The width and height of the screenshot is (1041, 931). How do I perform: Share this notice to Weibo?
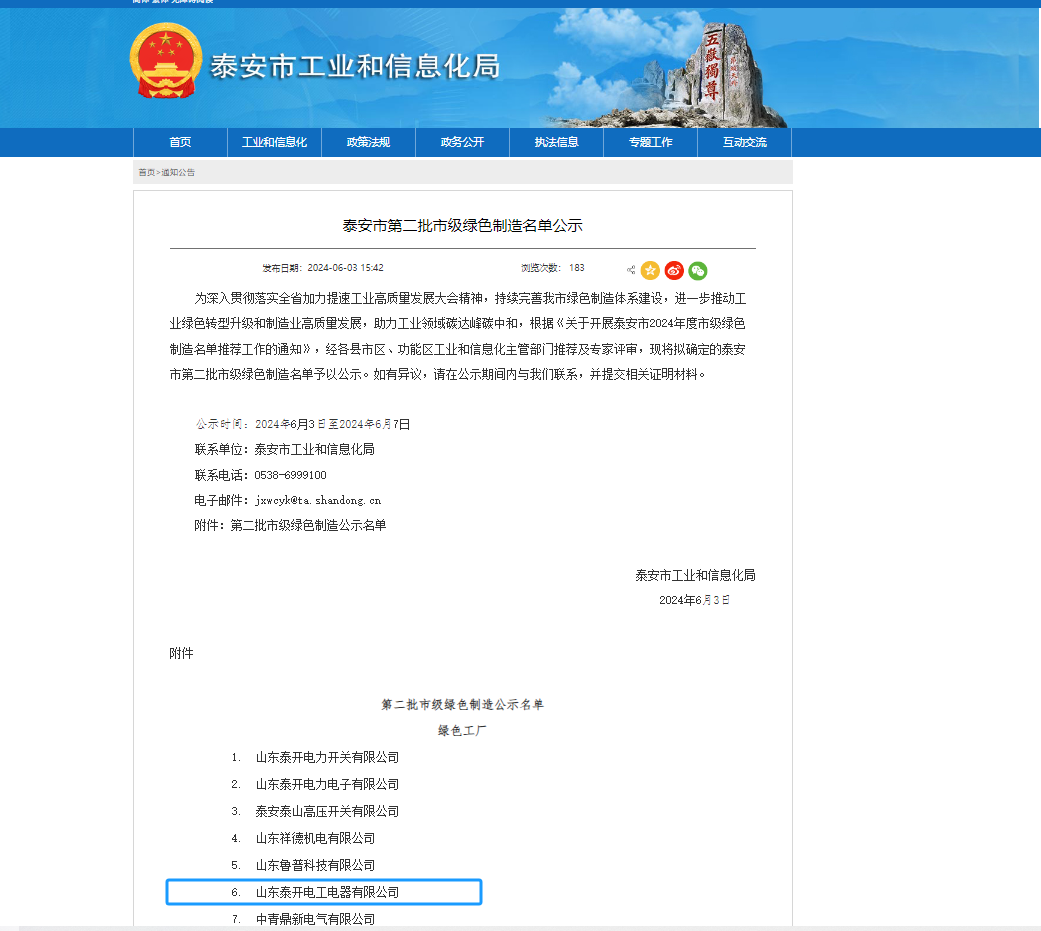point(674,270)
